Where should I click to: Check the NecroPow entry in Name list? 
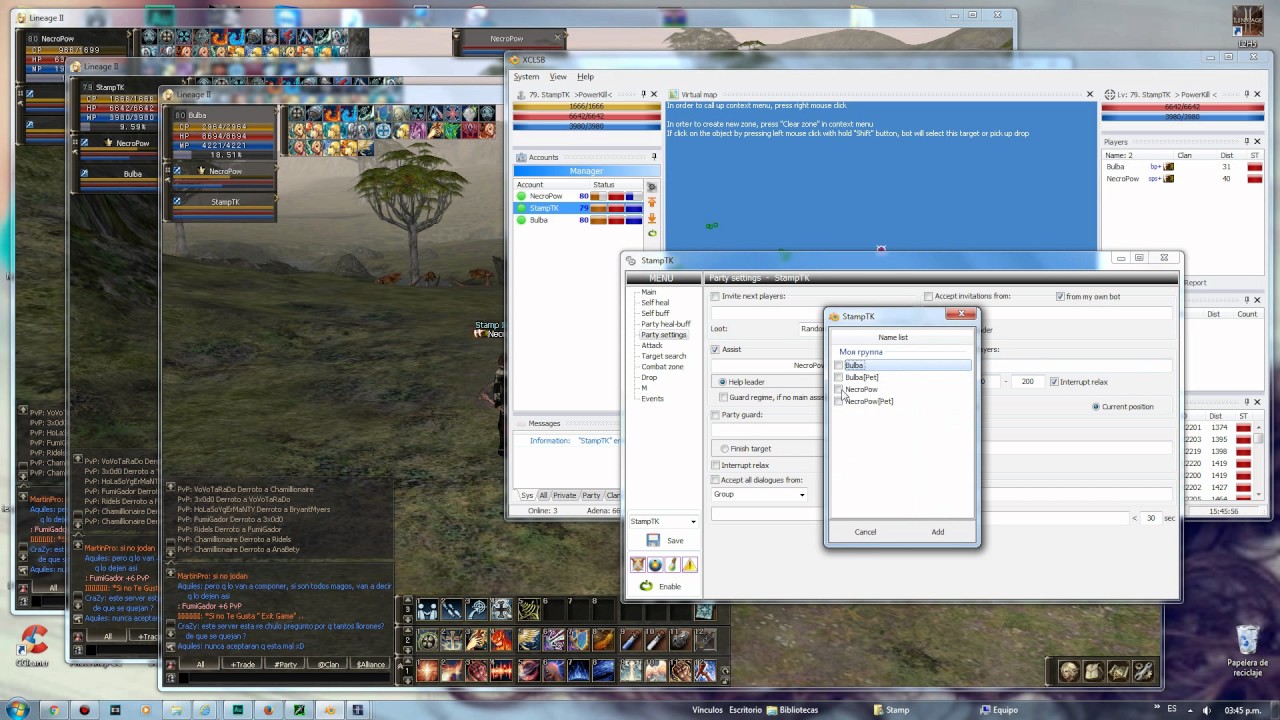tap(839, 390)
